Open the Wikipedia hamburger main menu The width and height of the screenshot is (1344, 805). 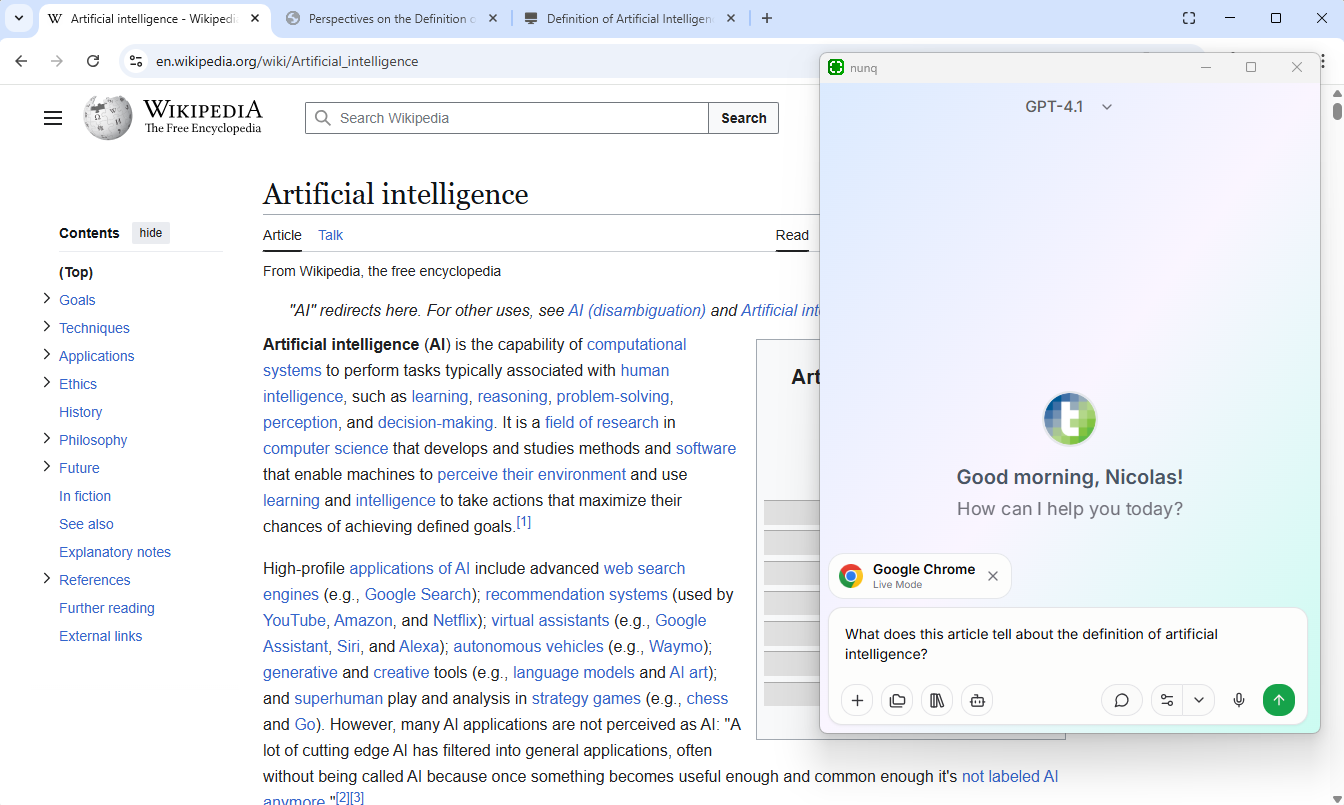click(x=53, y=118)
